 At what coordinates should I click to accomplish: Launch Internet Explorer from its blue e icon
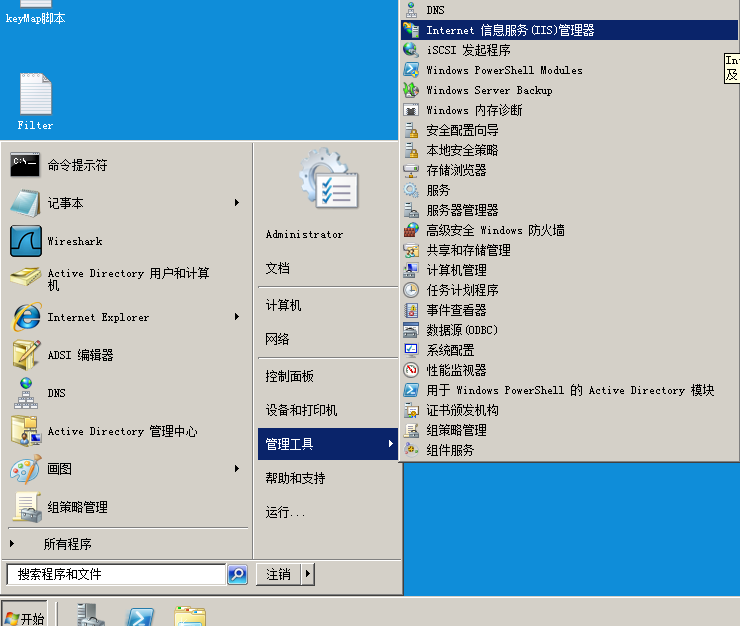click(26, 317)
